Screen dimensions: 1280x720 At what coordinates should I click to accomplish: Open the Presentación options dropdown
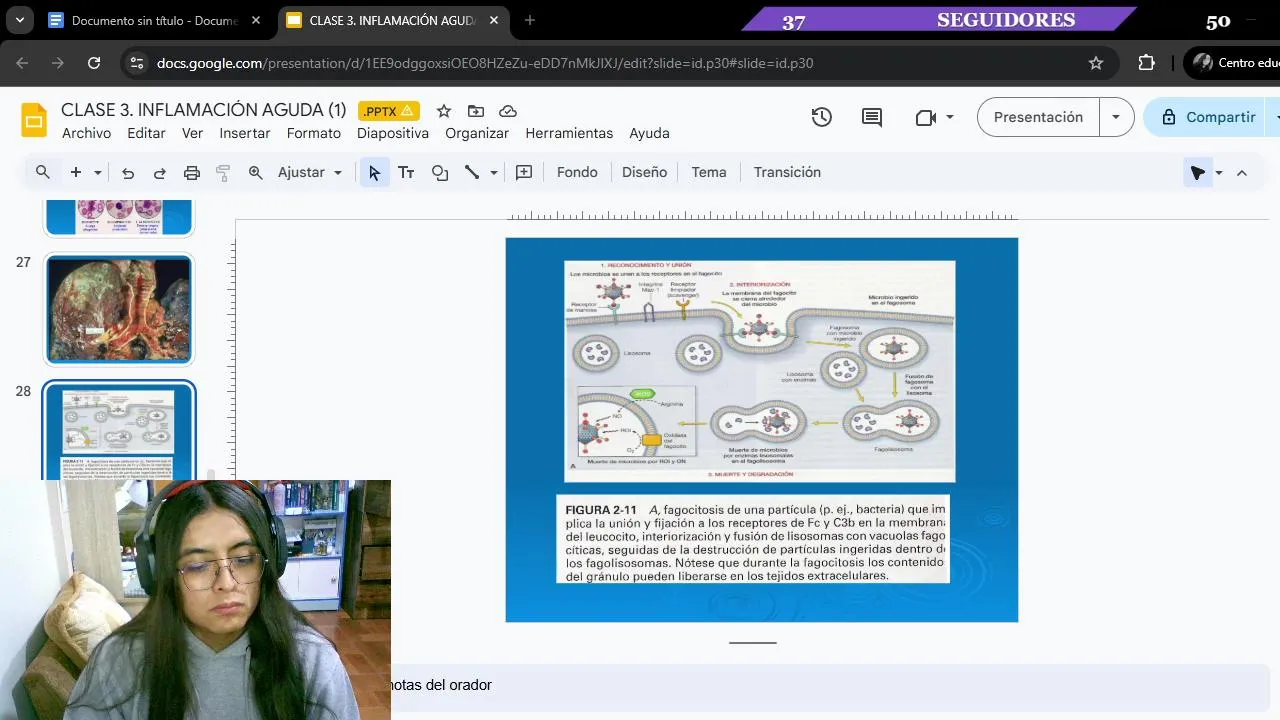pyautogui.click(x=1116, y=117)
